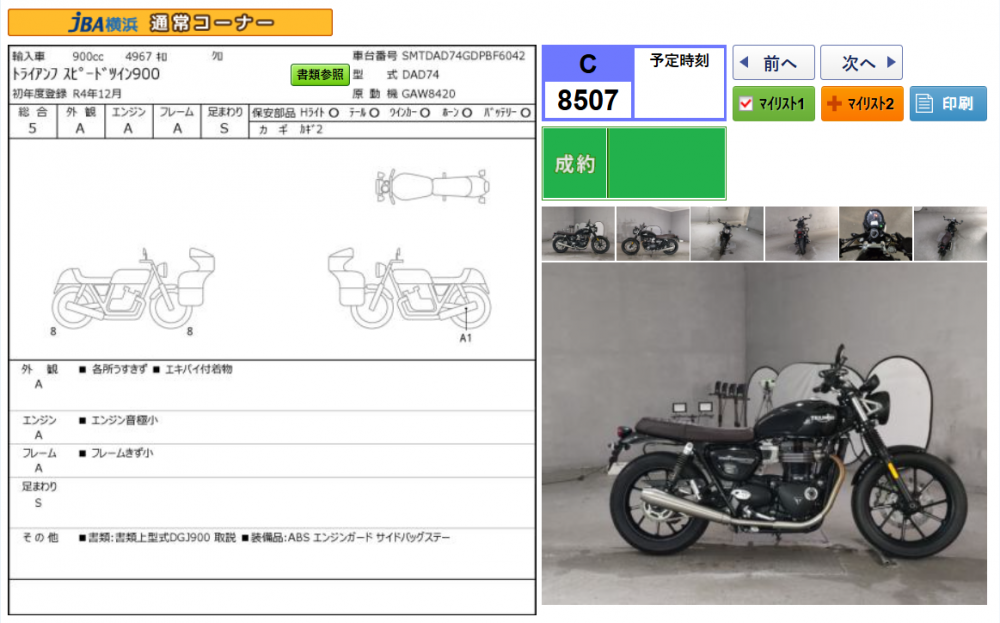The image size is (1000, 623).
Task: Open the 書類参照 document reference
Action: point(320,75)
